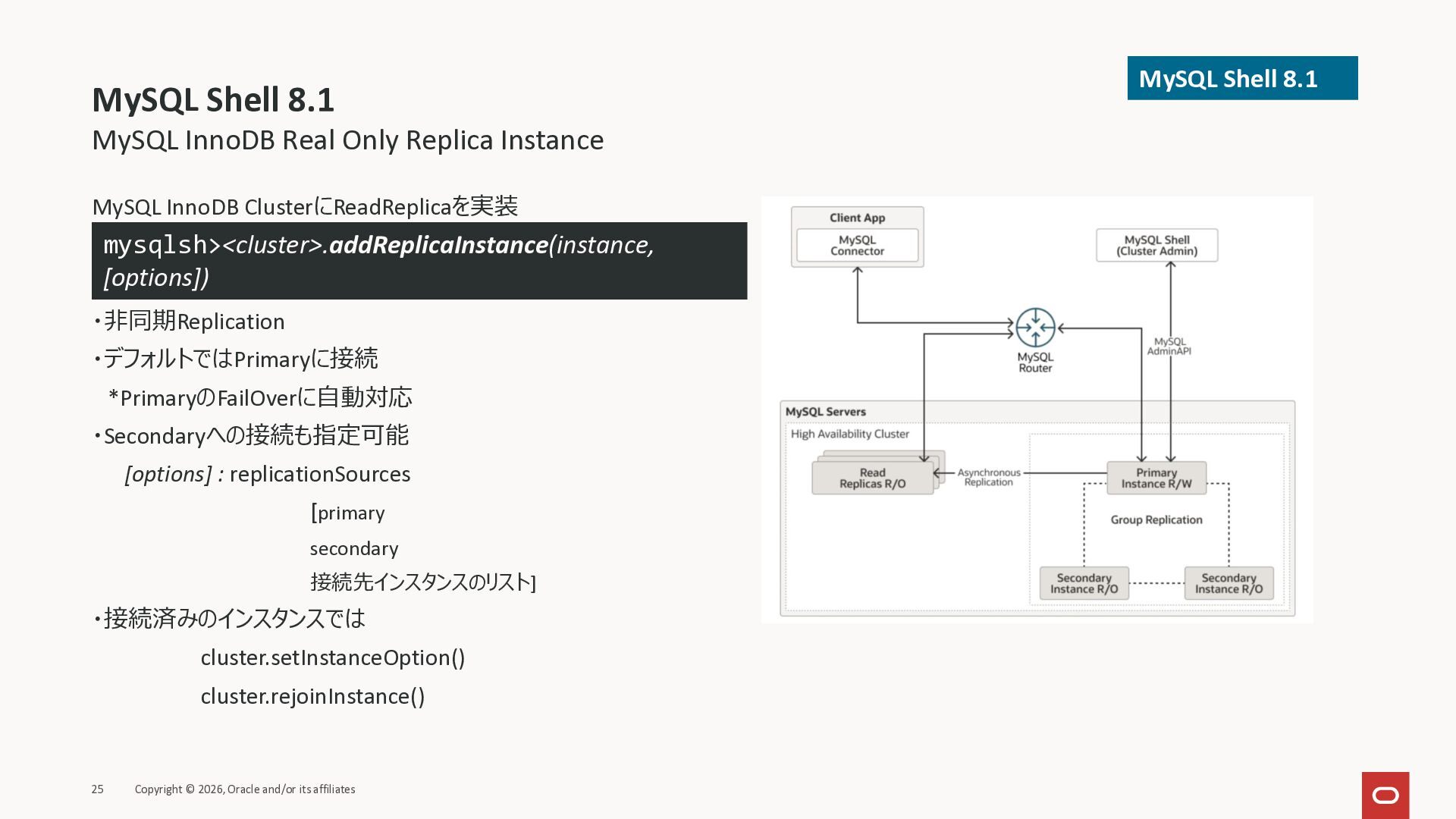Image resolution: width=1456 pixels, height=819 pixels.
Task: Click the cluster.setInstanceOption() text
Action: tap(332, 657)
